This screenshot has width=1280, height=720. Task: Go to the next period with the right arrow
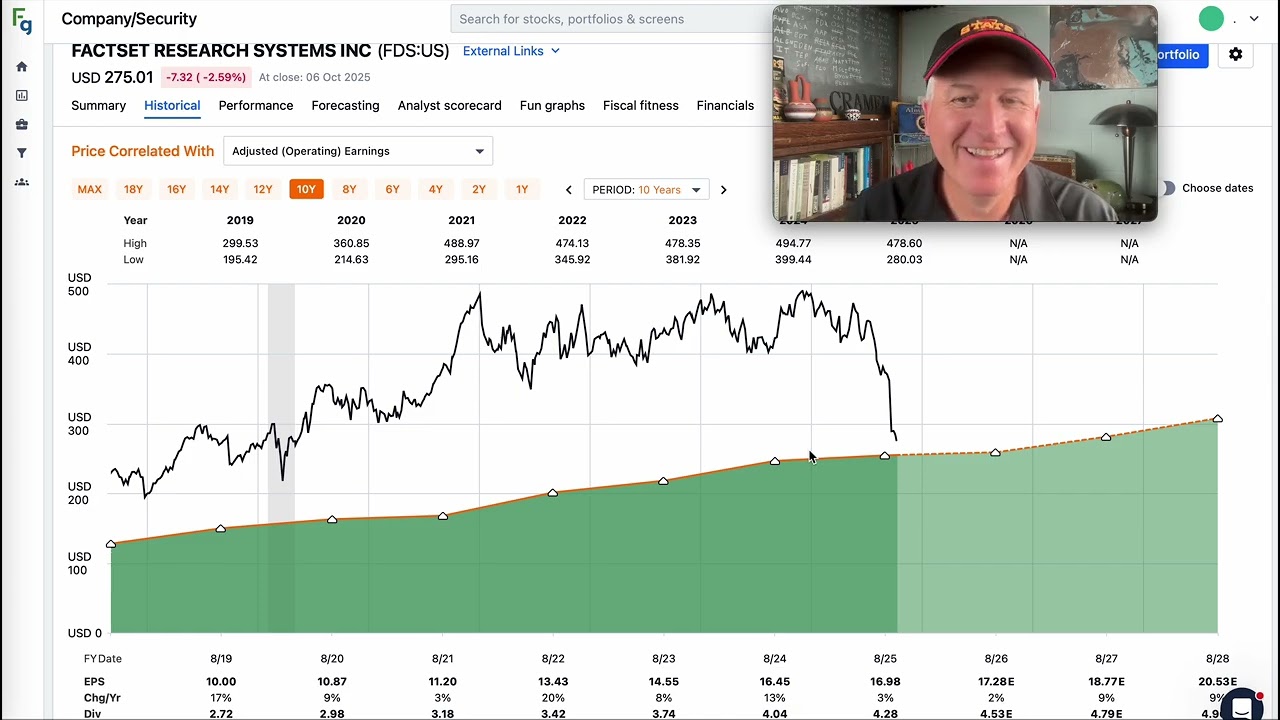pyautogui.click(x=723, y=190)
